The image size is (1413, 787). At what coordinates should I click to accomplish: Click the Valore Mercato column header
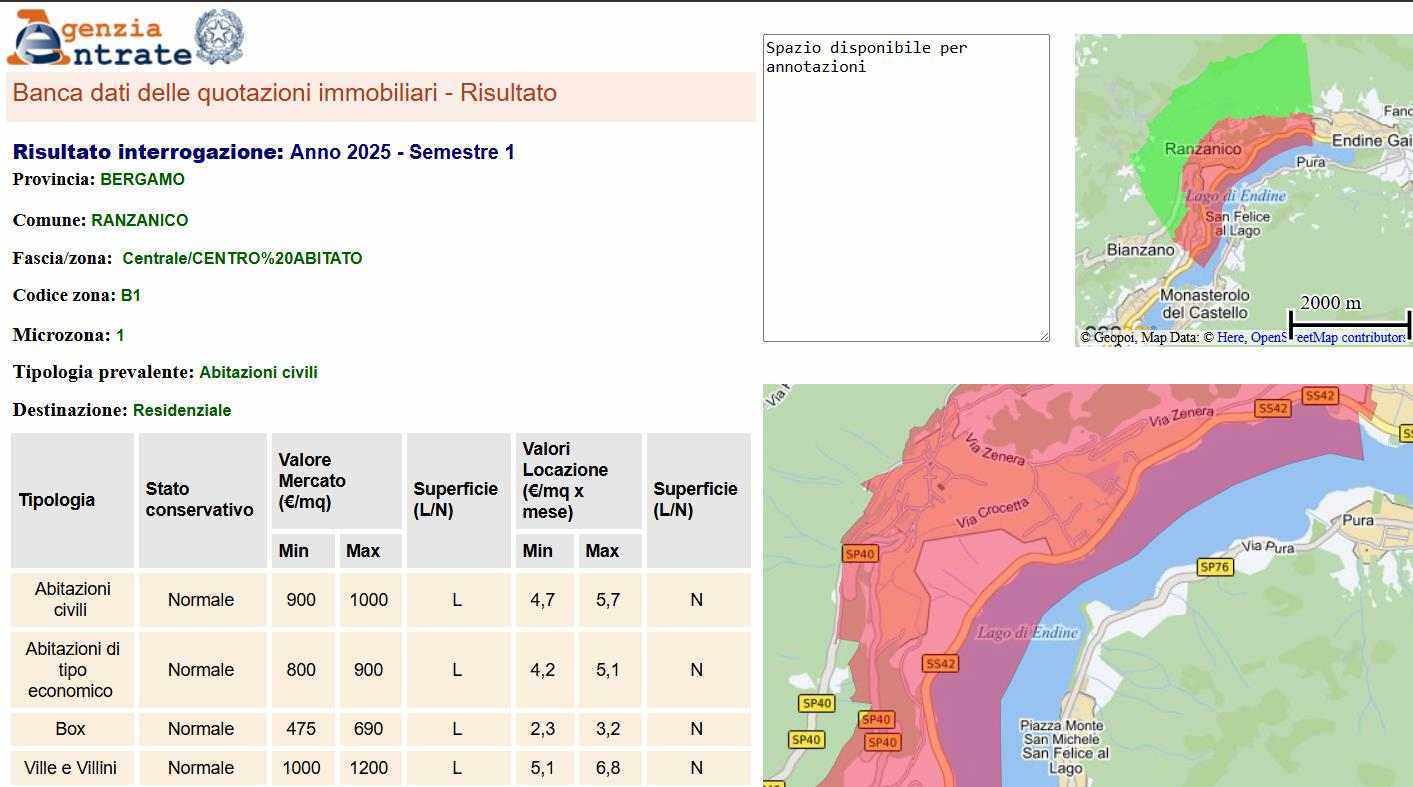312,481
